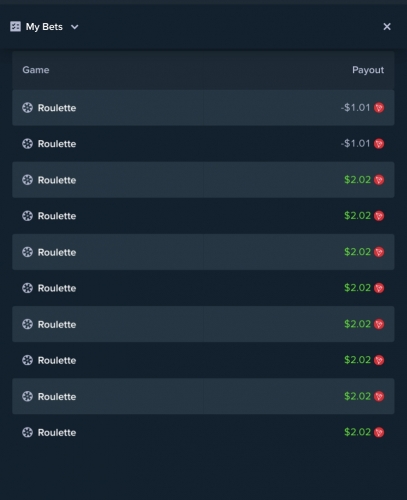Select the Game column header

pos(36,70)
